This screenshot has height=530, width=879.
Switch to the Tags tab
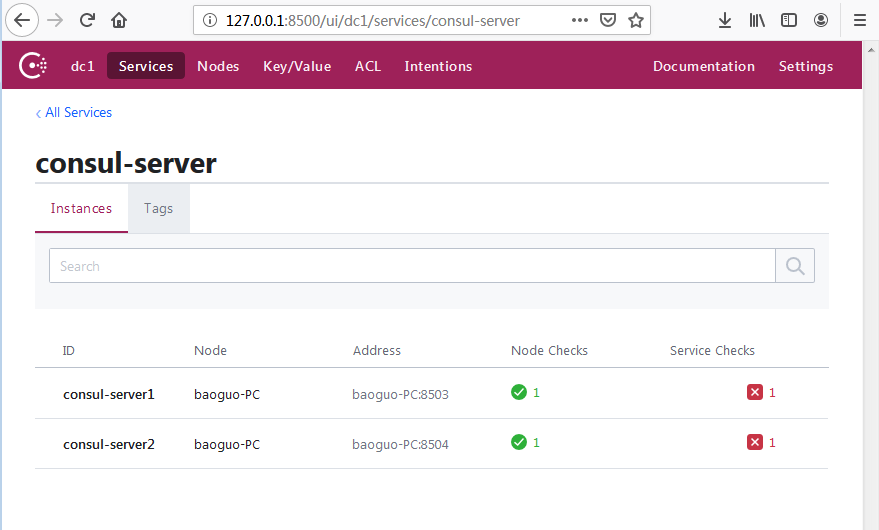[159, 208]
